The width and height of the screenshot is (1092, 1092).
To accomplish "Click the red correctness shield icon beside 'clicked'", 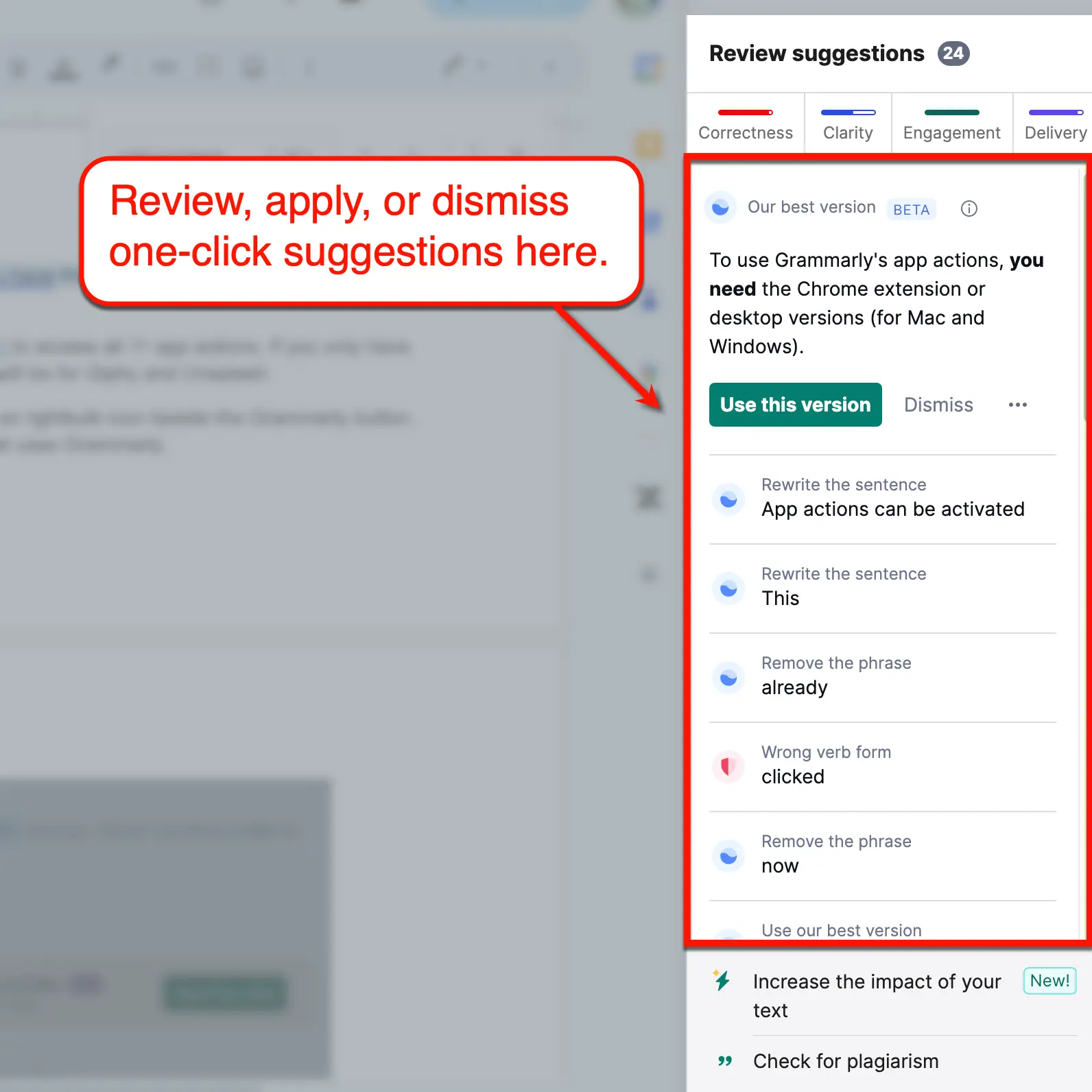I will click(728, 767).
